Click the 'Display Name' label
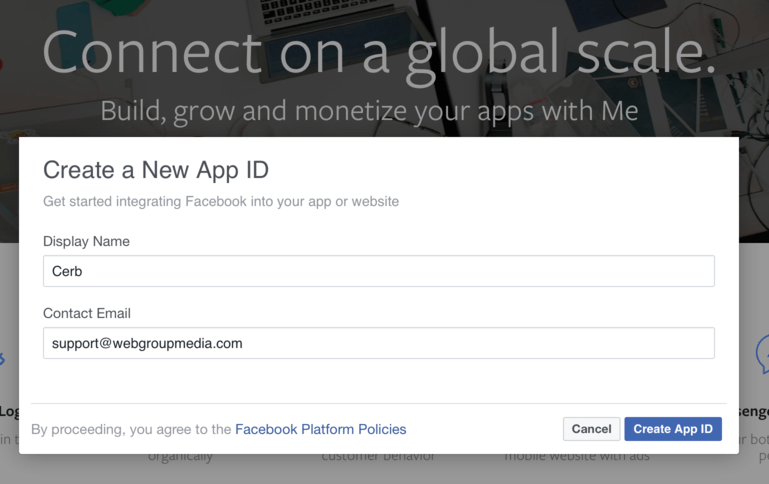769x484 pixels. pos(86,241)
